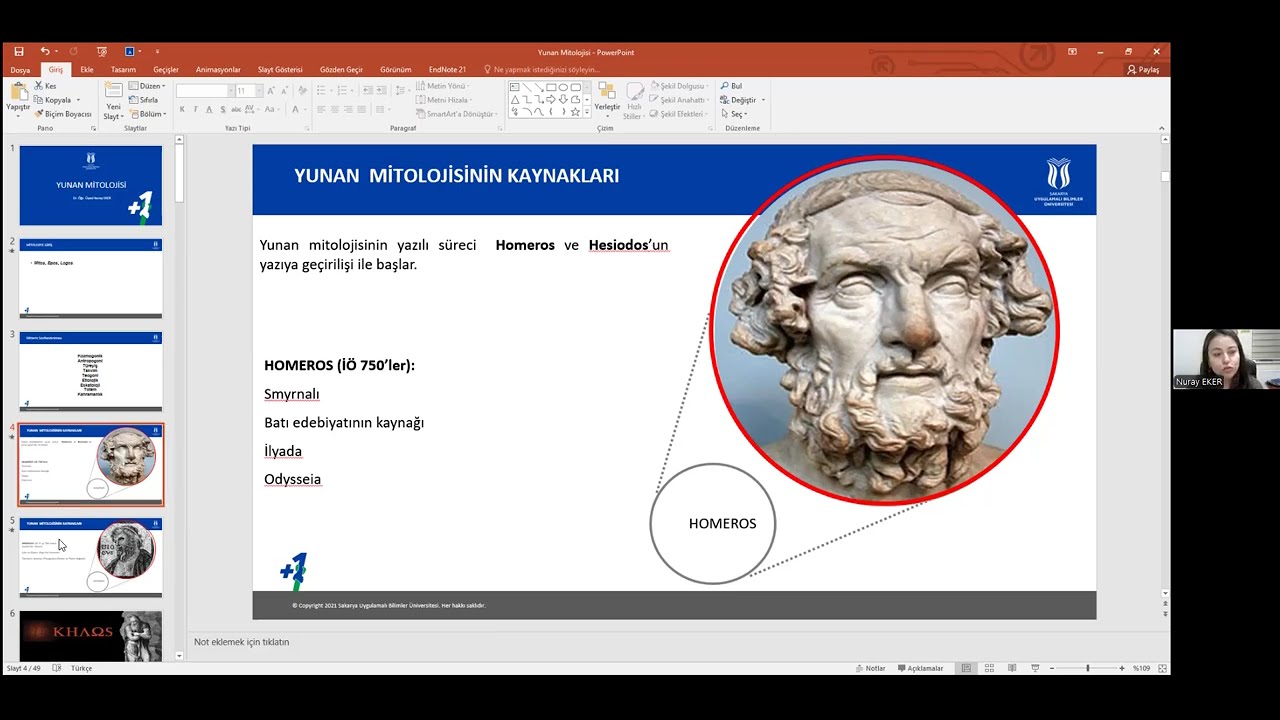Toggle bold formatting
This screenshot has height=720, width=1280.
[x=182, y=109]
